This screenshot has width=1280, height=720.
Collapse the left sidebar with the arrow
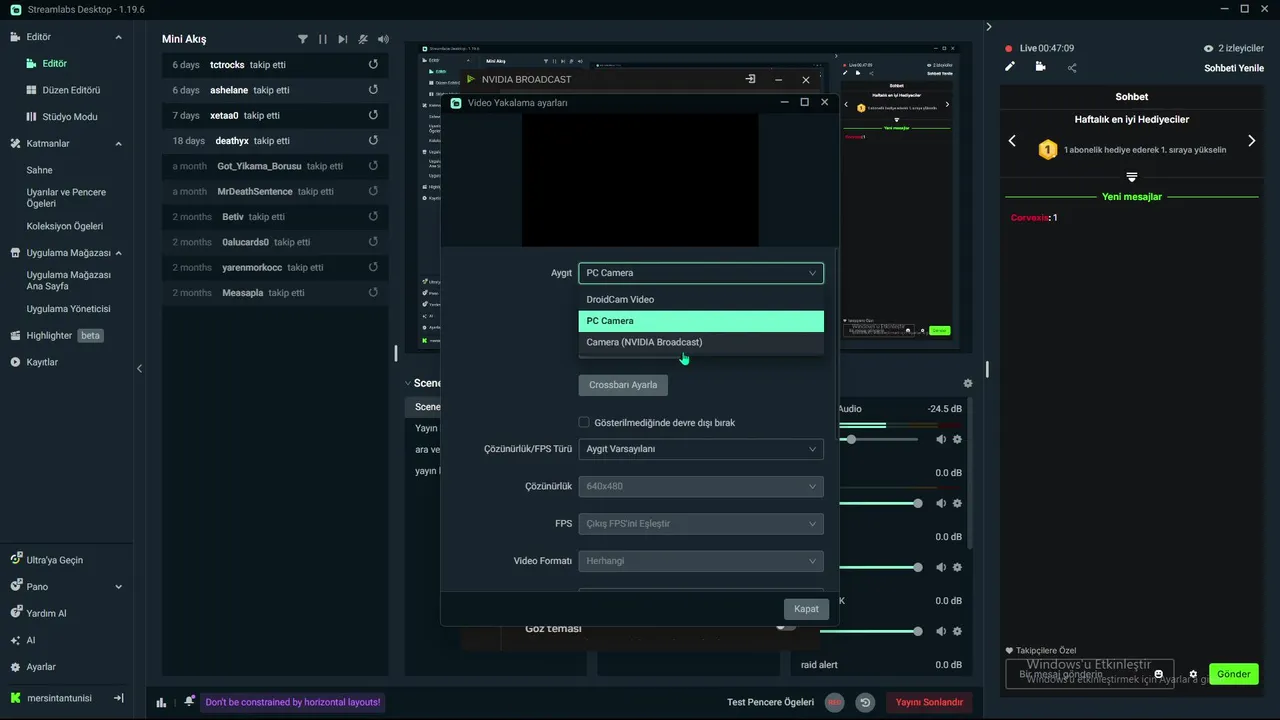tap(139, 368)
